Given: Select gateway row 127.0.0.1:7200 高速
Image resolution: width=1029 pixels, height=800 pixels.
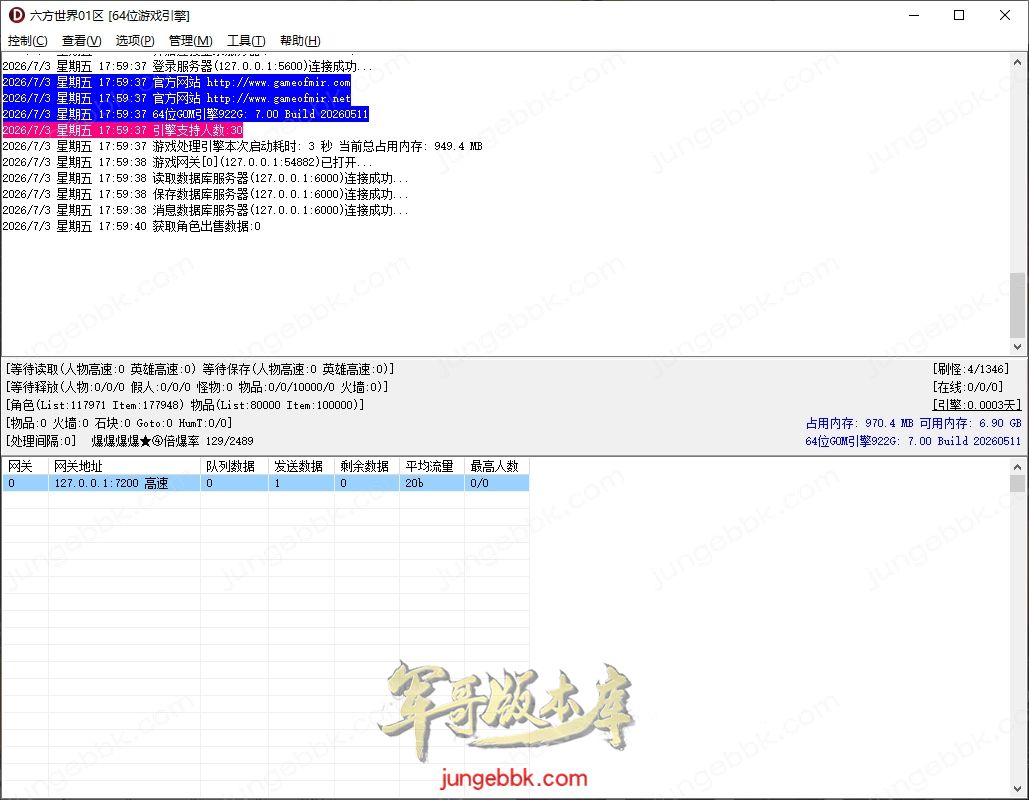Looking at the screenshot, I should (x=266, y=483).
